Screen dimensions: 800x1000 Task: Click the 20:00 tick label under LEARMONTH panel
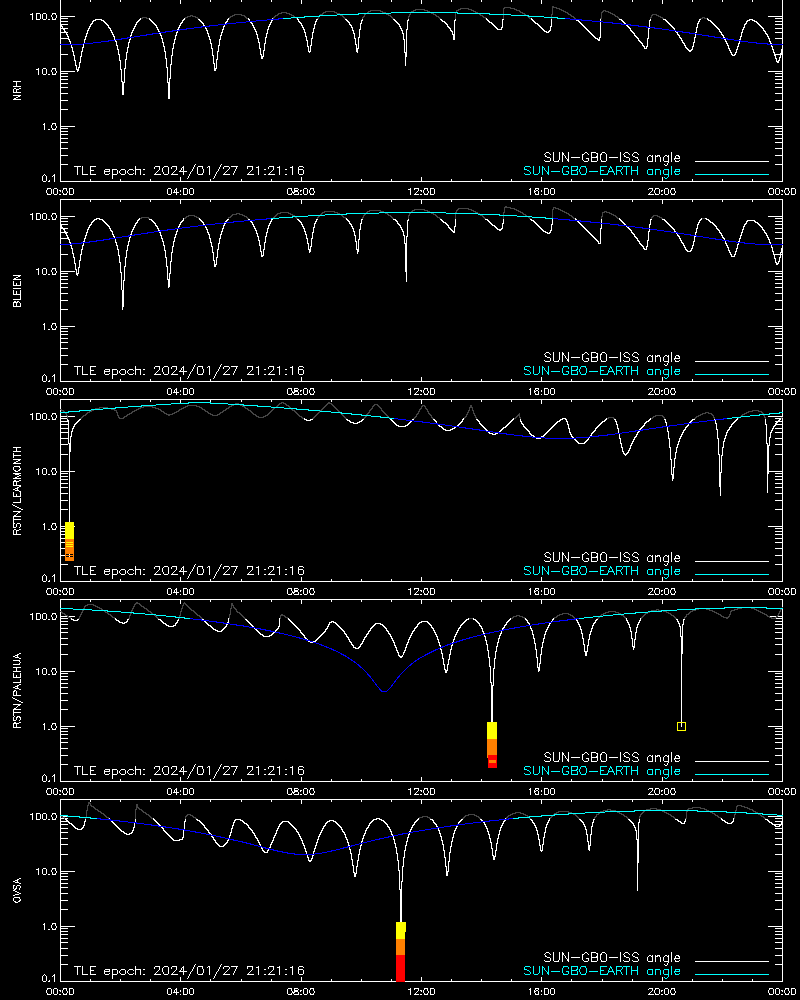pos(662,591)
